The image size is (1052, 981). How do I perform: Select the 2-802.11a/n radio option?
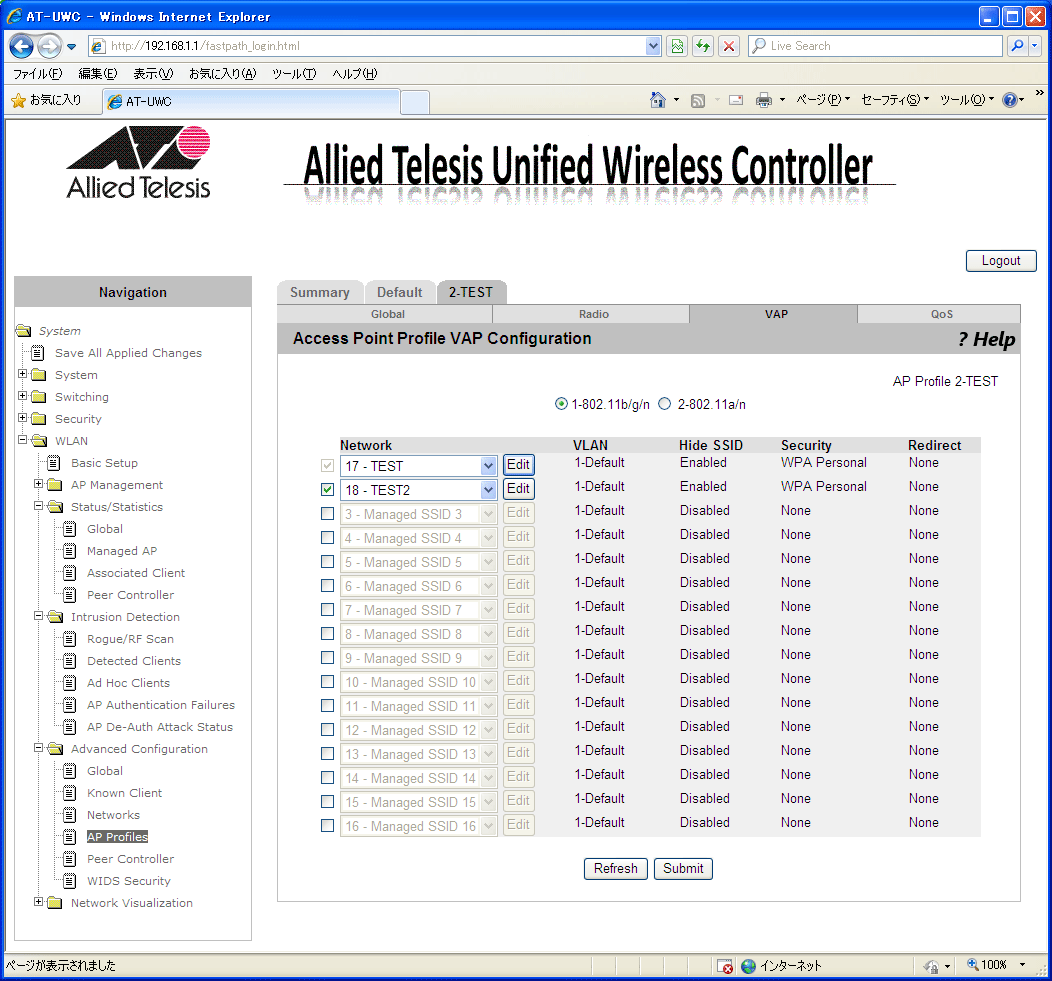coord(664,404)
